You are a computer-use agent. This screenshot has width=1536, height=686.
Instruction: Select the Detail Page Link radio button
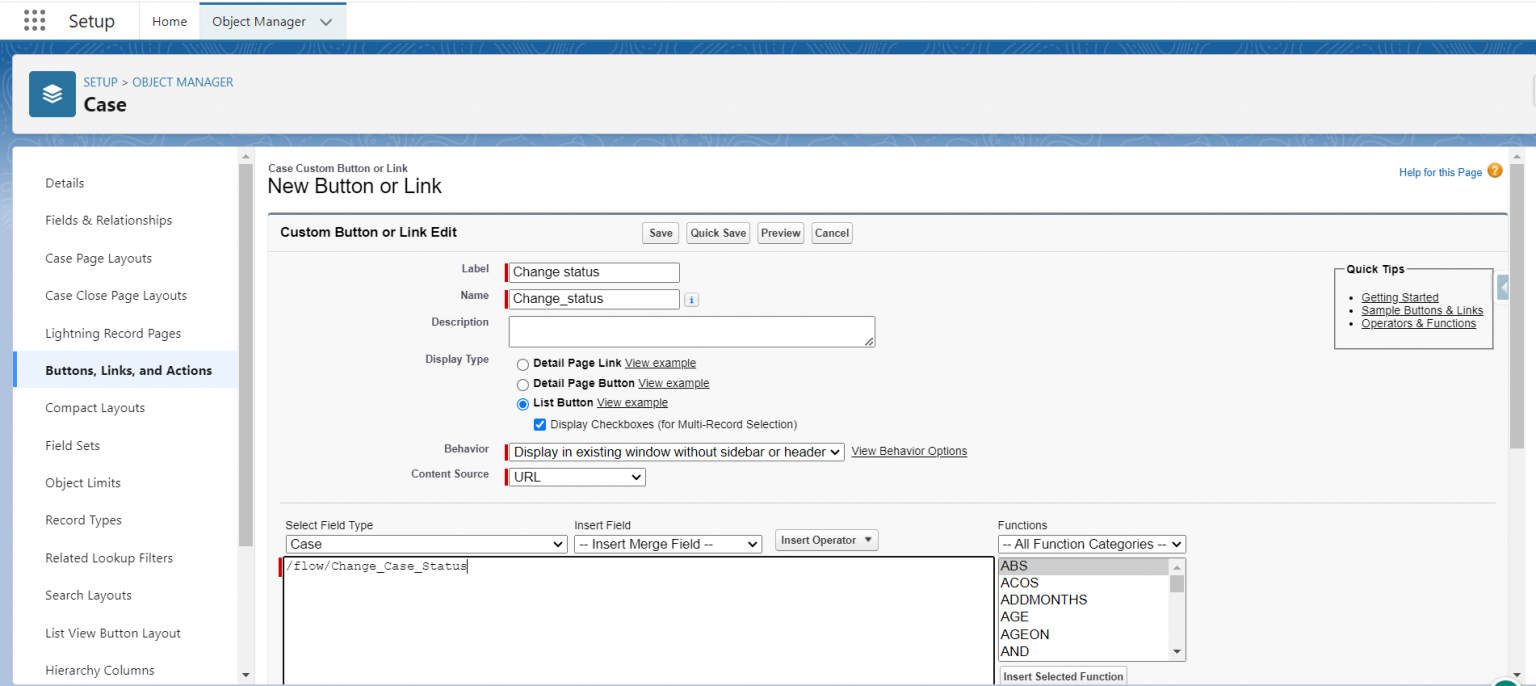(x=522, y=364)
